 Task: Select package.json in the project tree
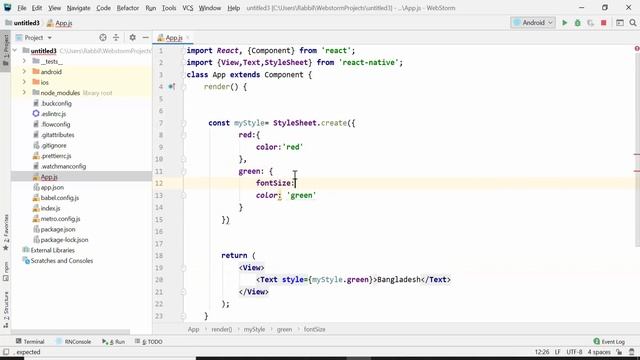(x=58, y=229)
